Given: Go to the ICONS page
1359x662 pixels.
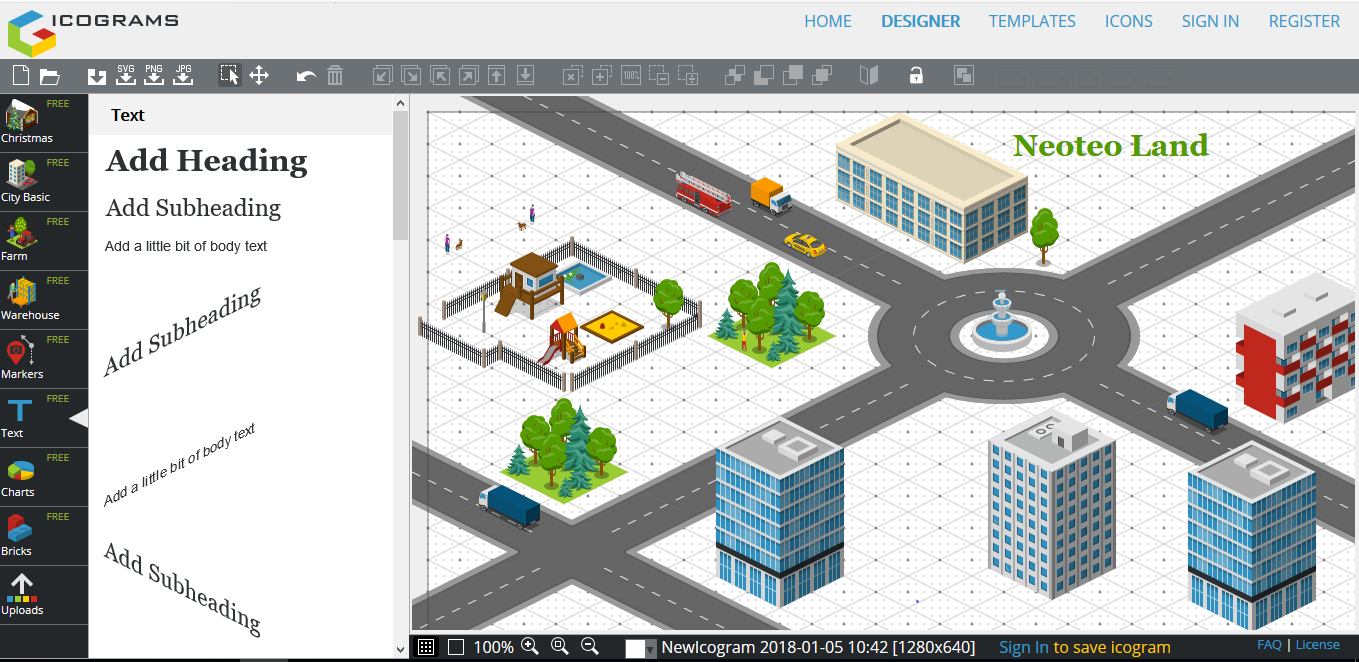Looking at the screenshot, I should point(1128,21).
